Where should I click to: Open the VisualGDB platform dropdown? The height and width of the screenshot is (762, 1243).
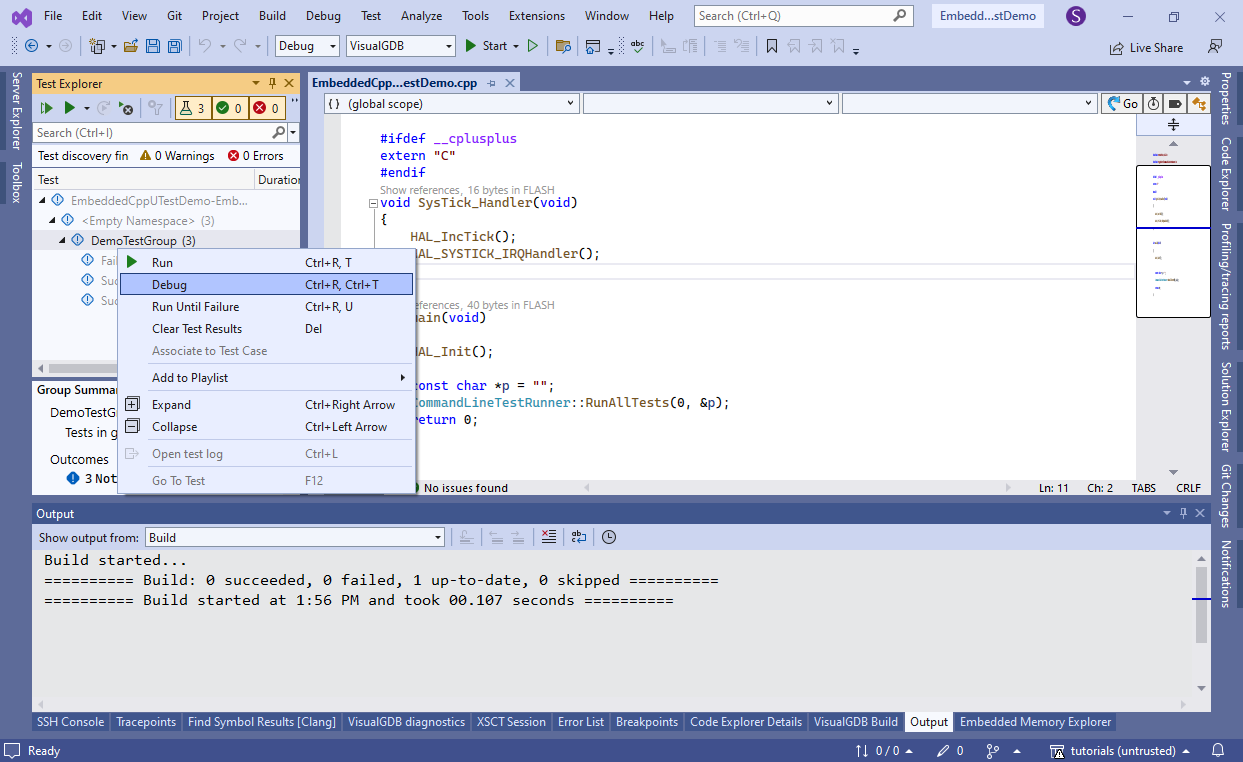point(401,46)
